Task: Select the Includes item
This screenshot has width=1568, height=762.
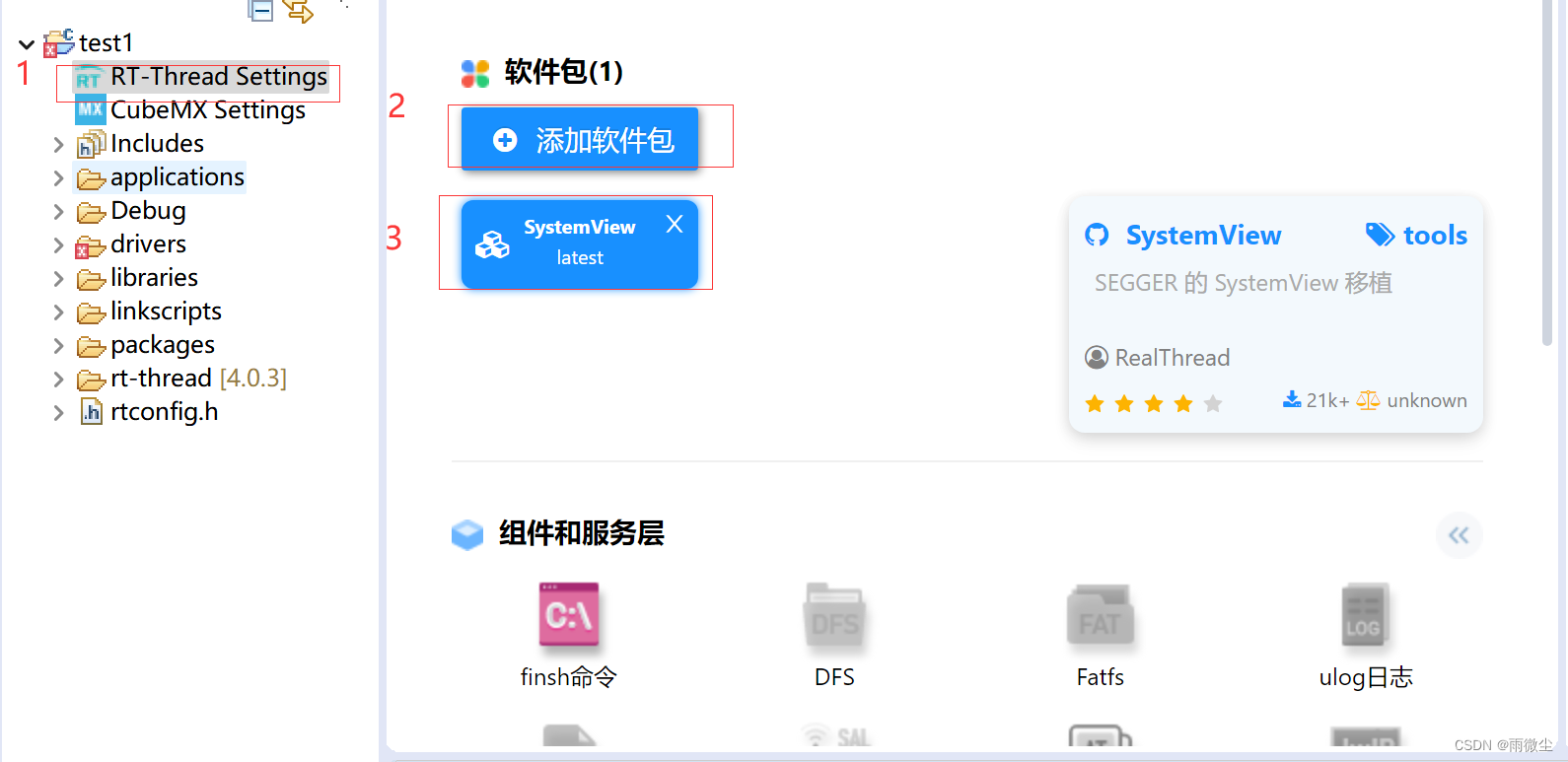Action: [x=157, y=144]
